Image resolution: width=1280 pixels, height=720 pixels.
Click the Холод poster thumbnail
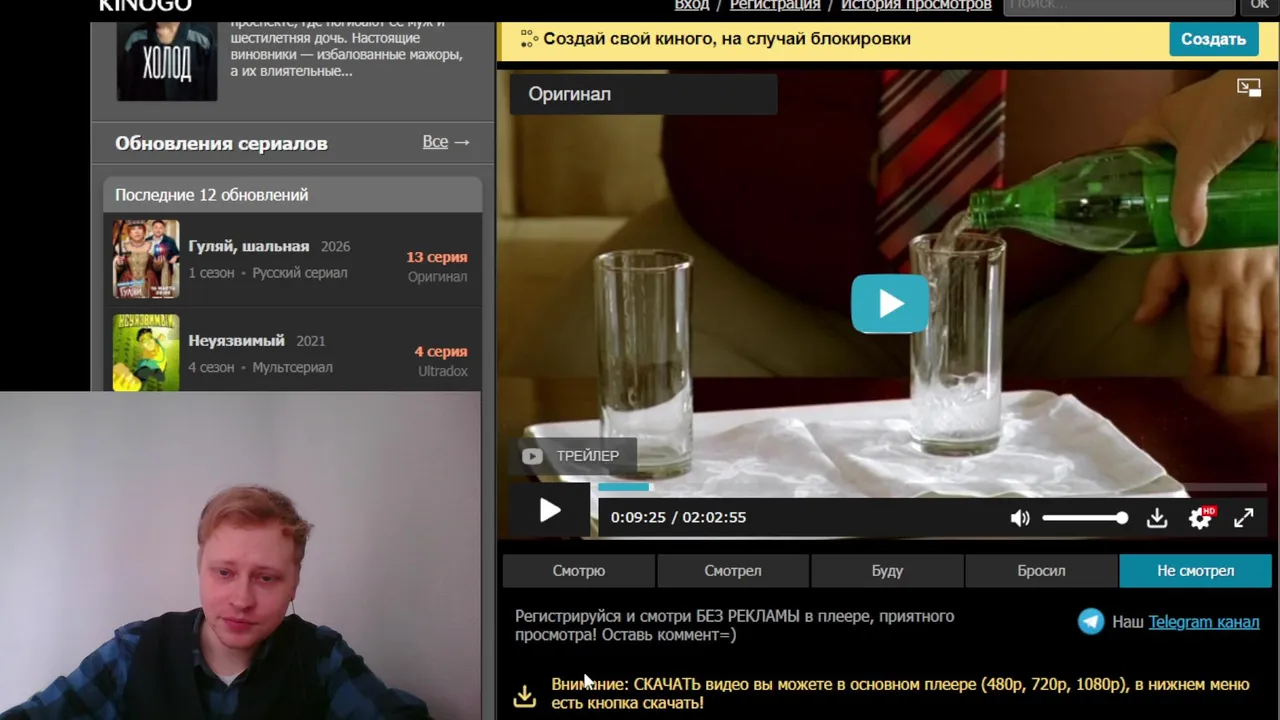167,60
